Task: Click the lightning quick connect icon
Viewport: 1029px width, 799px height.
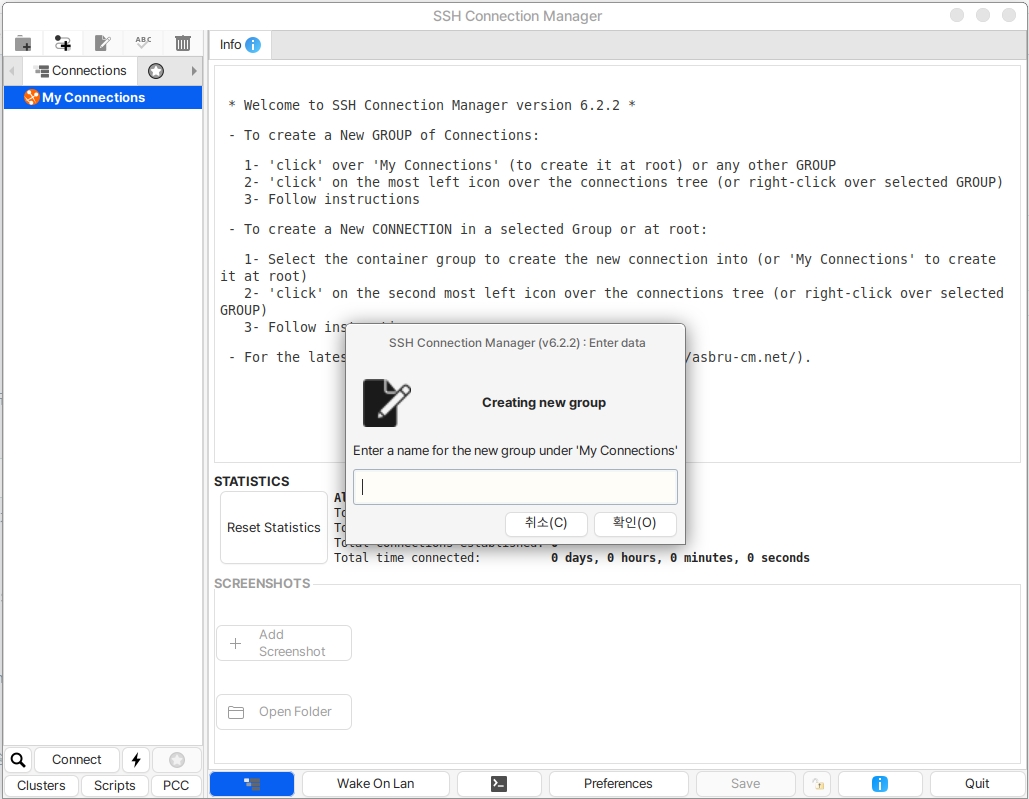Action: (136, 760)
